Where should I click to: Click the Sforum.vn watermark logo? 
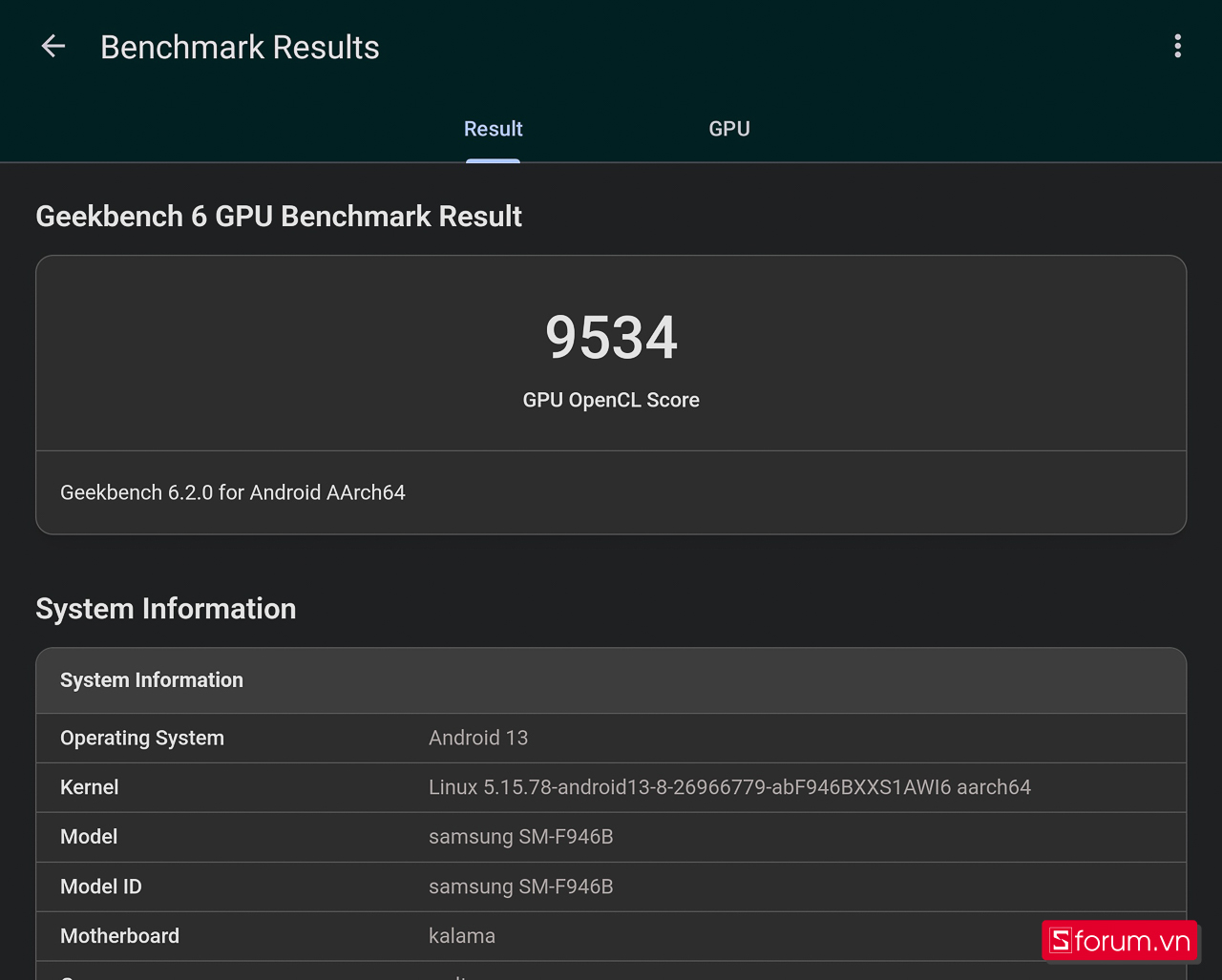[x=1120, y=941]
